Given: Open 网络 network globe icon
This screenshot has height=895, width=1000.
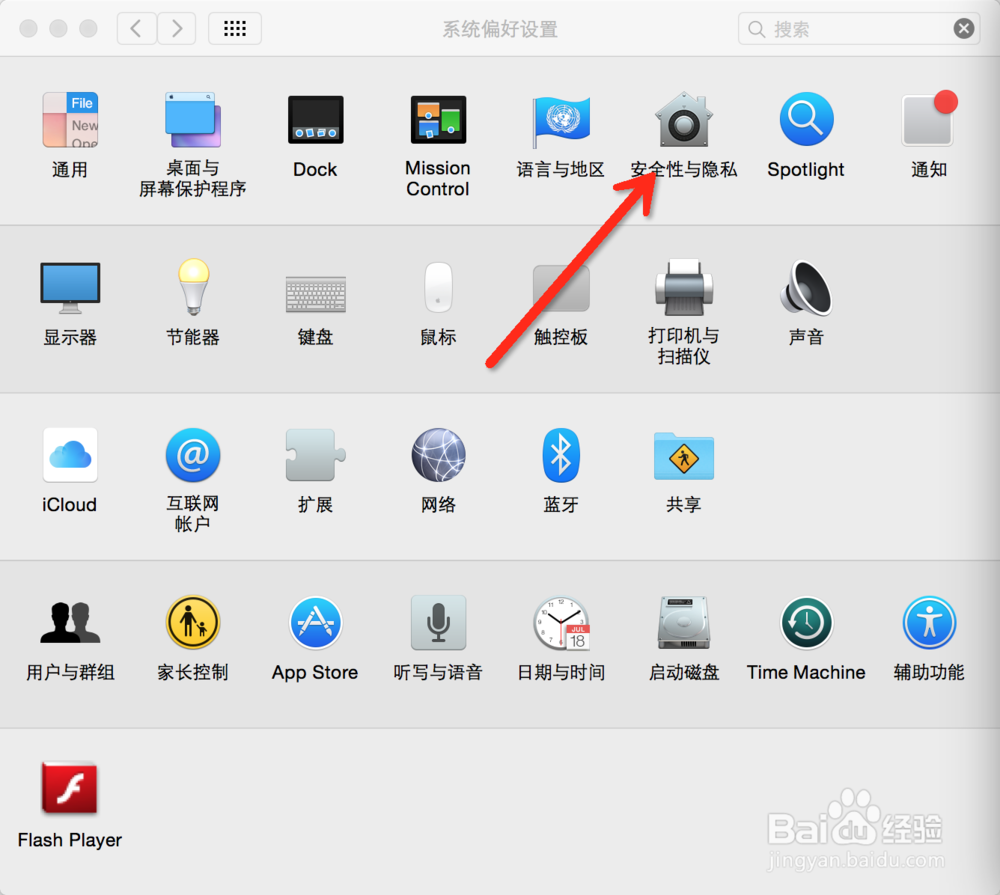Looking at the screenshot, I should (438, 455).
